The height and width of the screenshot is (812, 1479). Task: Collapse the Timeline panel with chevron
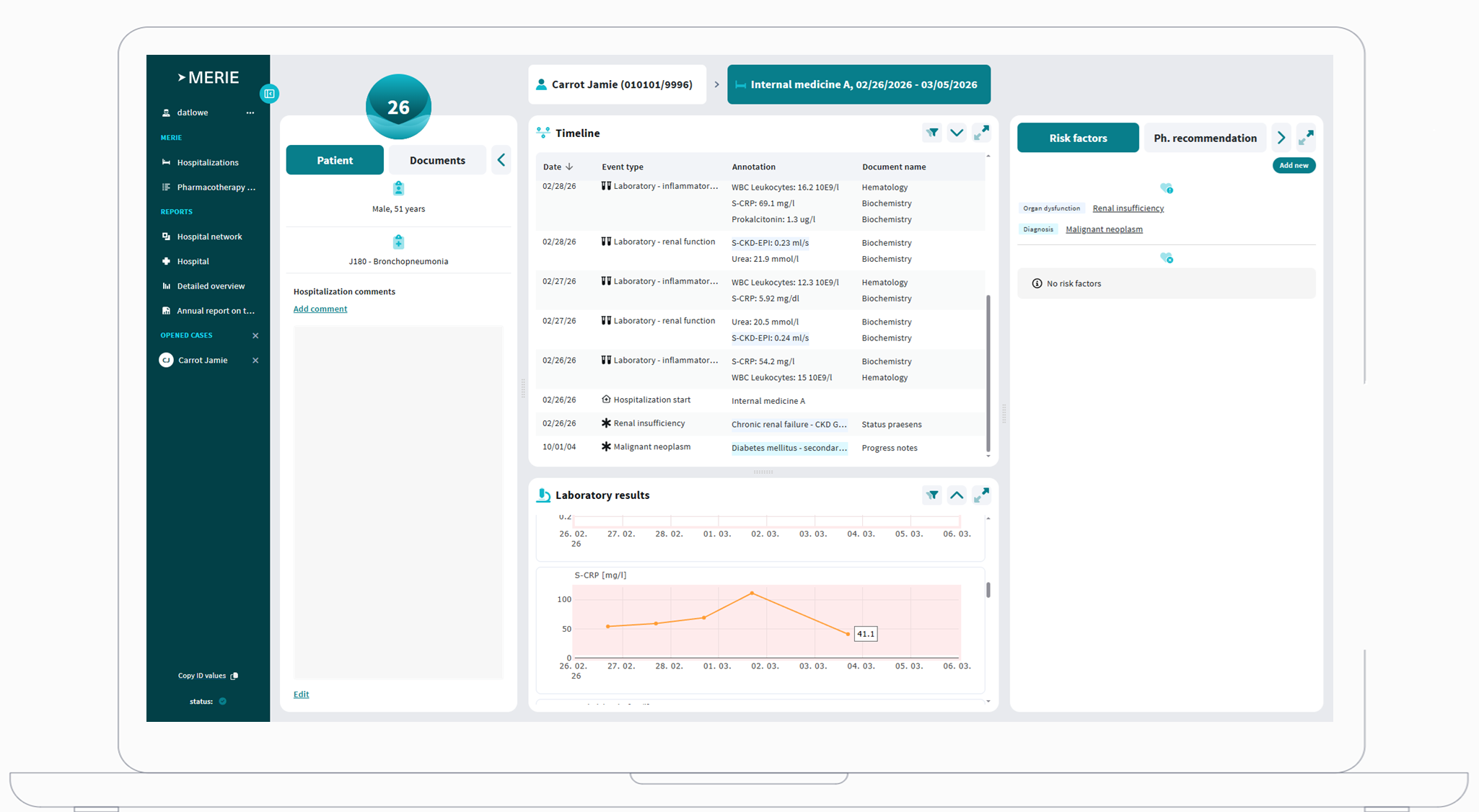coord(957,133)
